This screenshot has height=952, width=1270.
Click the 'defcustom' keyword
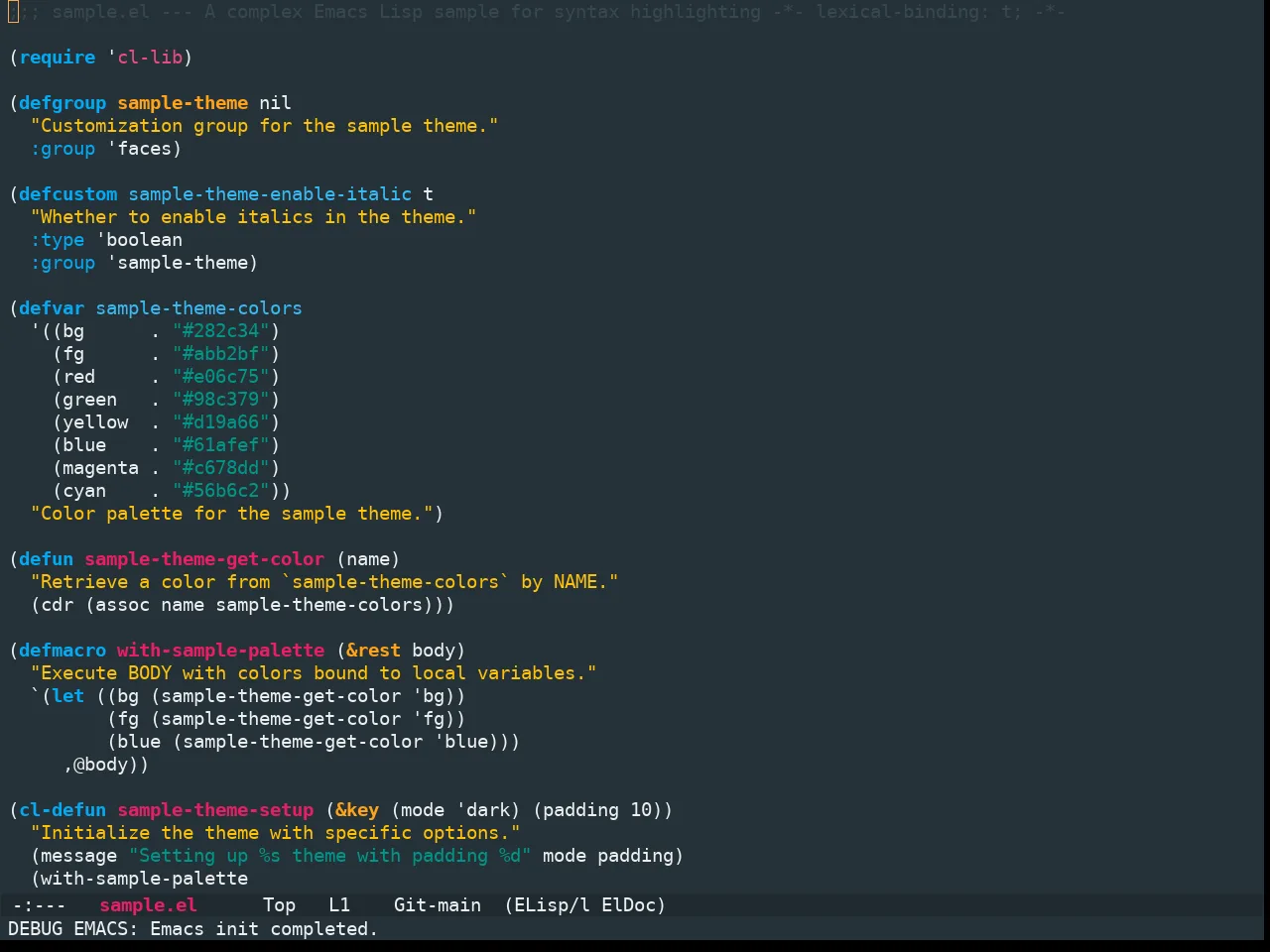click(x=67, y=194)
